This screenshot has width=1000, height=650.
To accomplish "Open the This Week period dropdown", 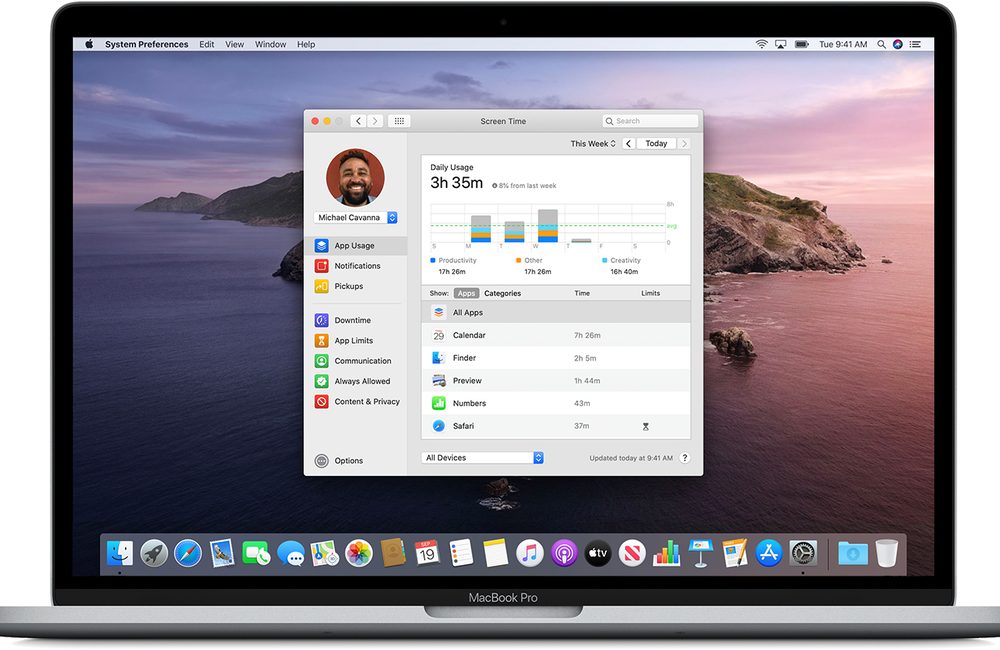I will tap(593, 144).
